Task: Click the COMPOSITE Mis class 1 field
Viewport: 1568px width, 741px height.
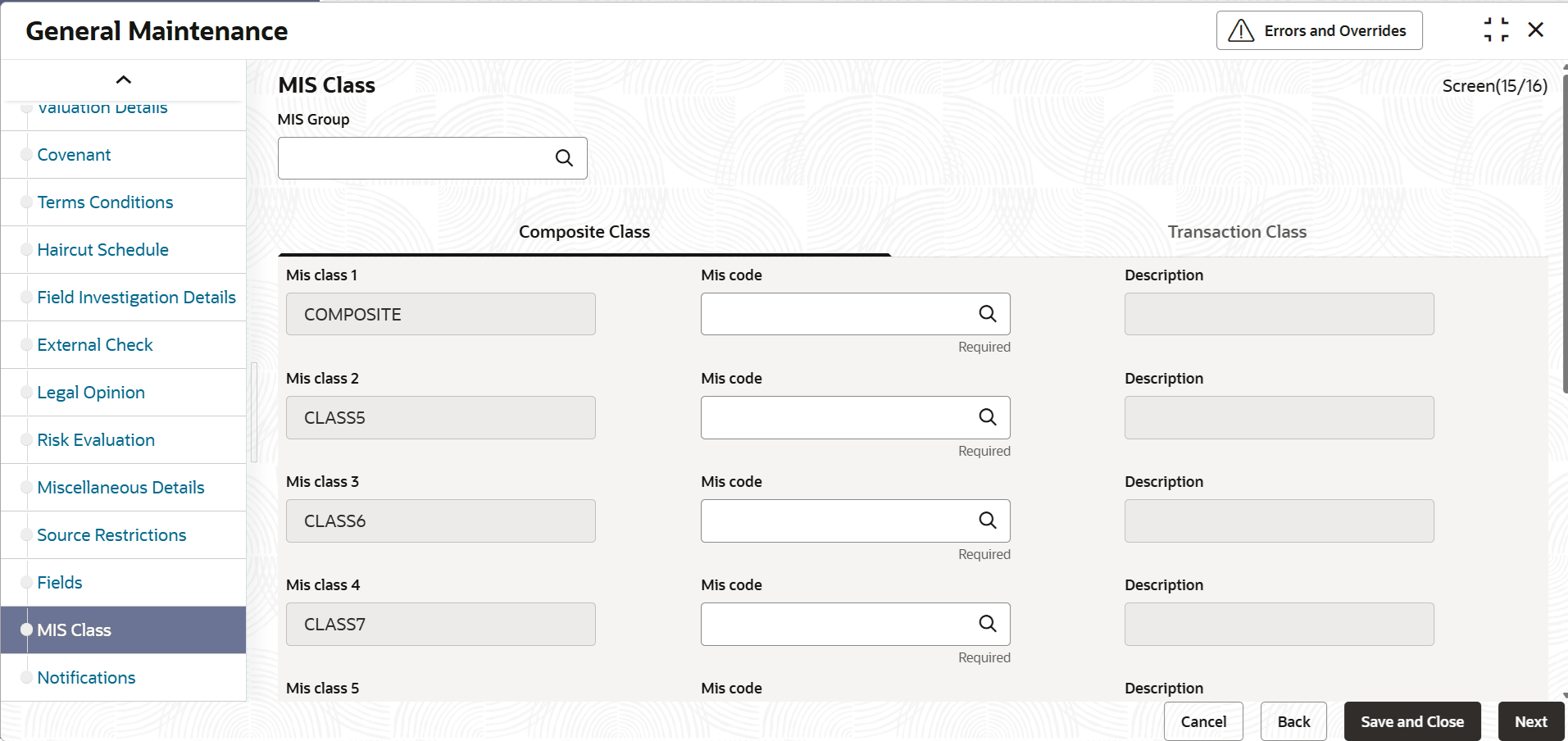Action: tap(441, 314)
